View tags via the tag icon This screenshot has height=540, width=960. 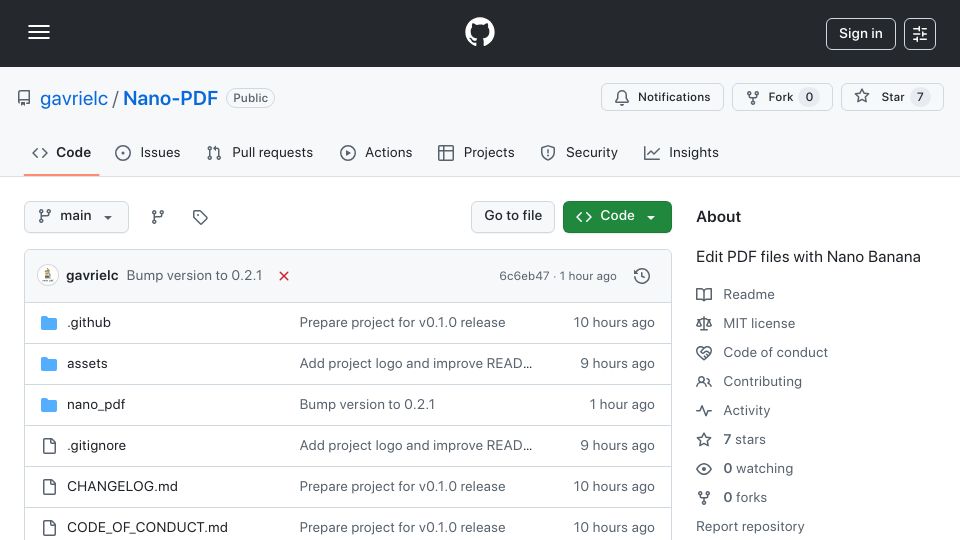200,217
